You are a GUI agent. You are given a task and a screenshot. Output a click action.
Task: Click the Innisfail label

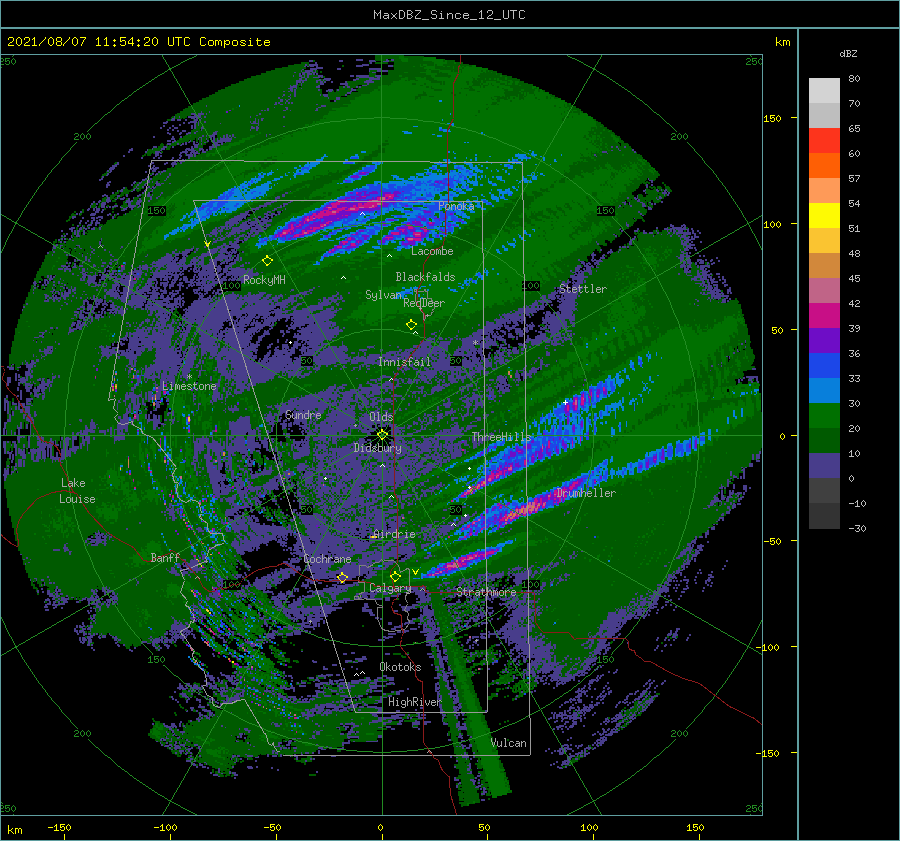404,362
